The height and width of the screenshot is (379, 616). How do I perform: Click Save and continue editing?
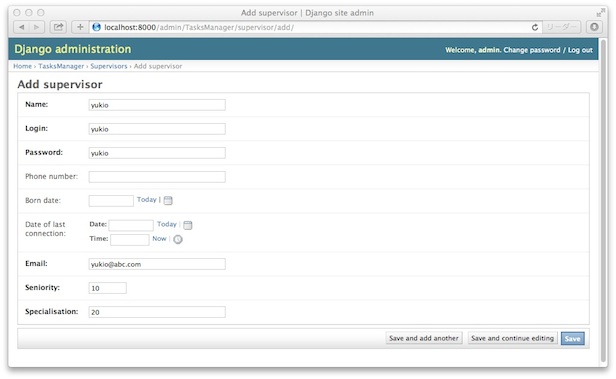point(512,338)
